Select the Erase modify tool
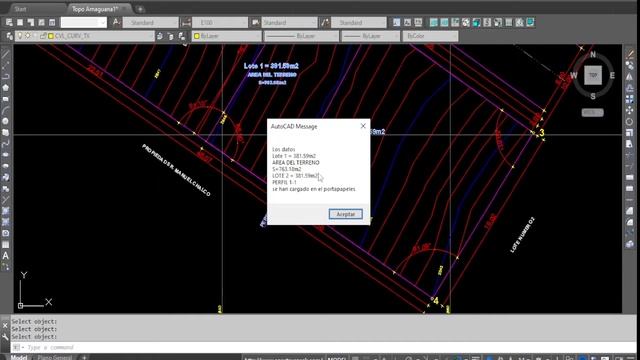The width and height of the screenshot is (640, 360). coord(630,54)
